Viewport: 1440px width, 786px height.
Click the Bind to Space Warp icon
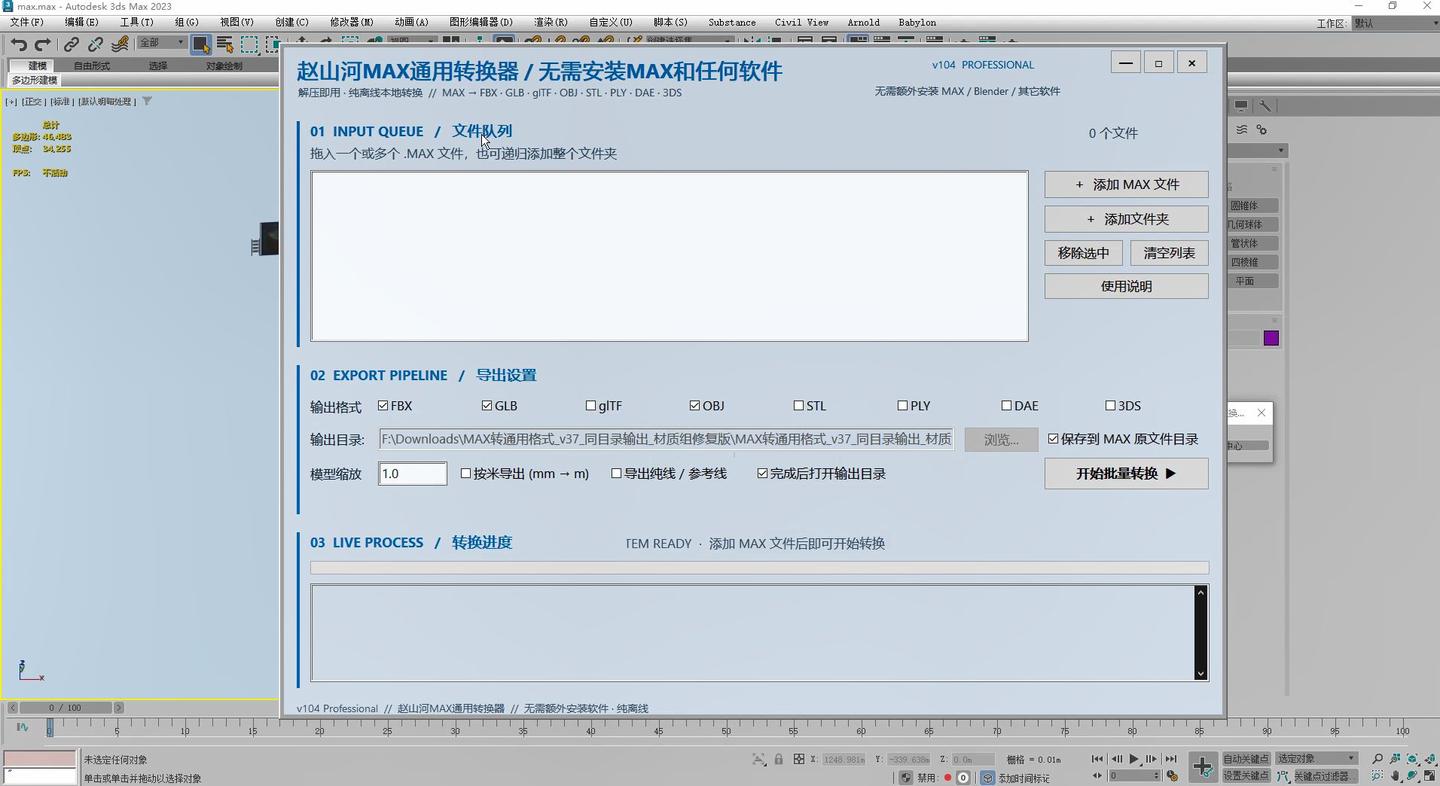click(x=120, y=44)
